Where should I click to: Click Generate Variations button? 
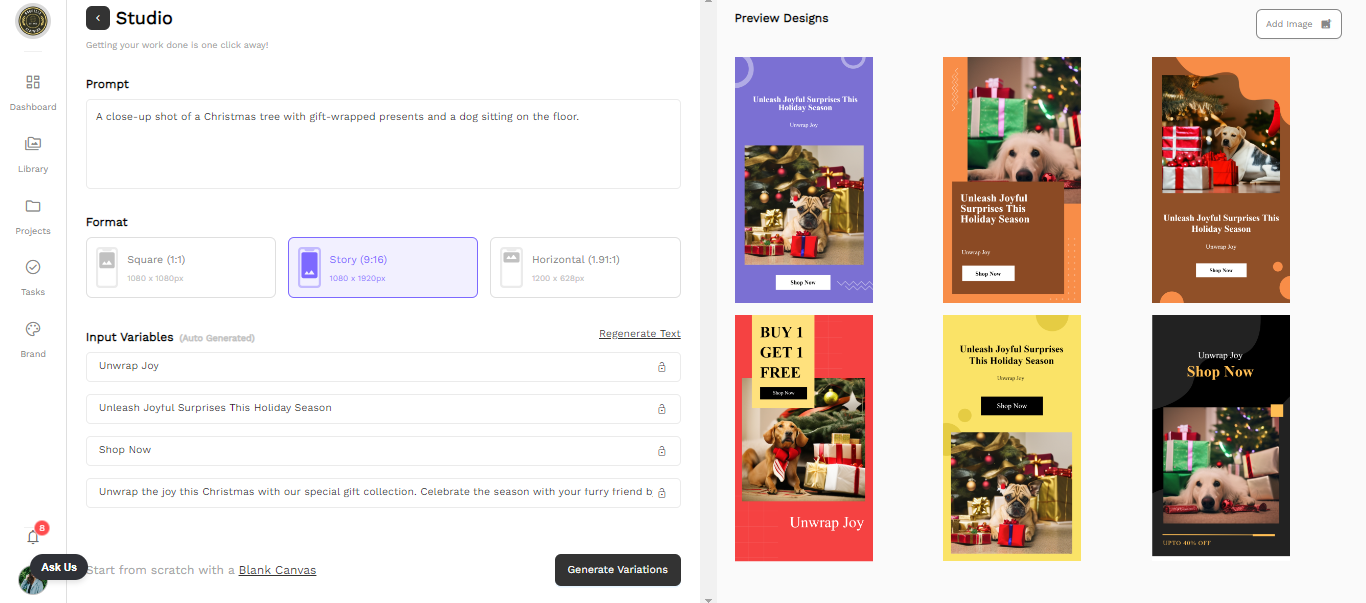(618, 570)
